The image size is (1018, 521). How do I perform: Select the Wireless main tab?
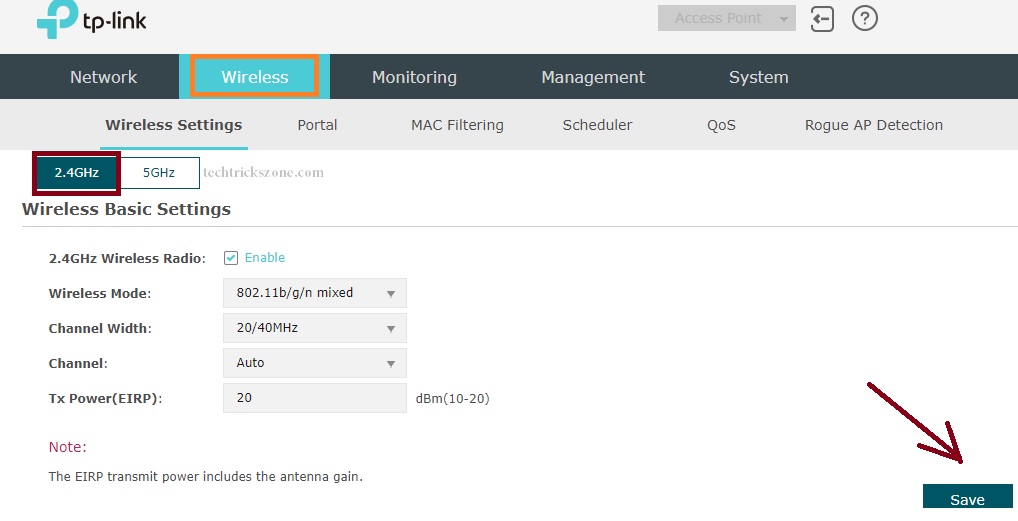pos(254,77)
